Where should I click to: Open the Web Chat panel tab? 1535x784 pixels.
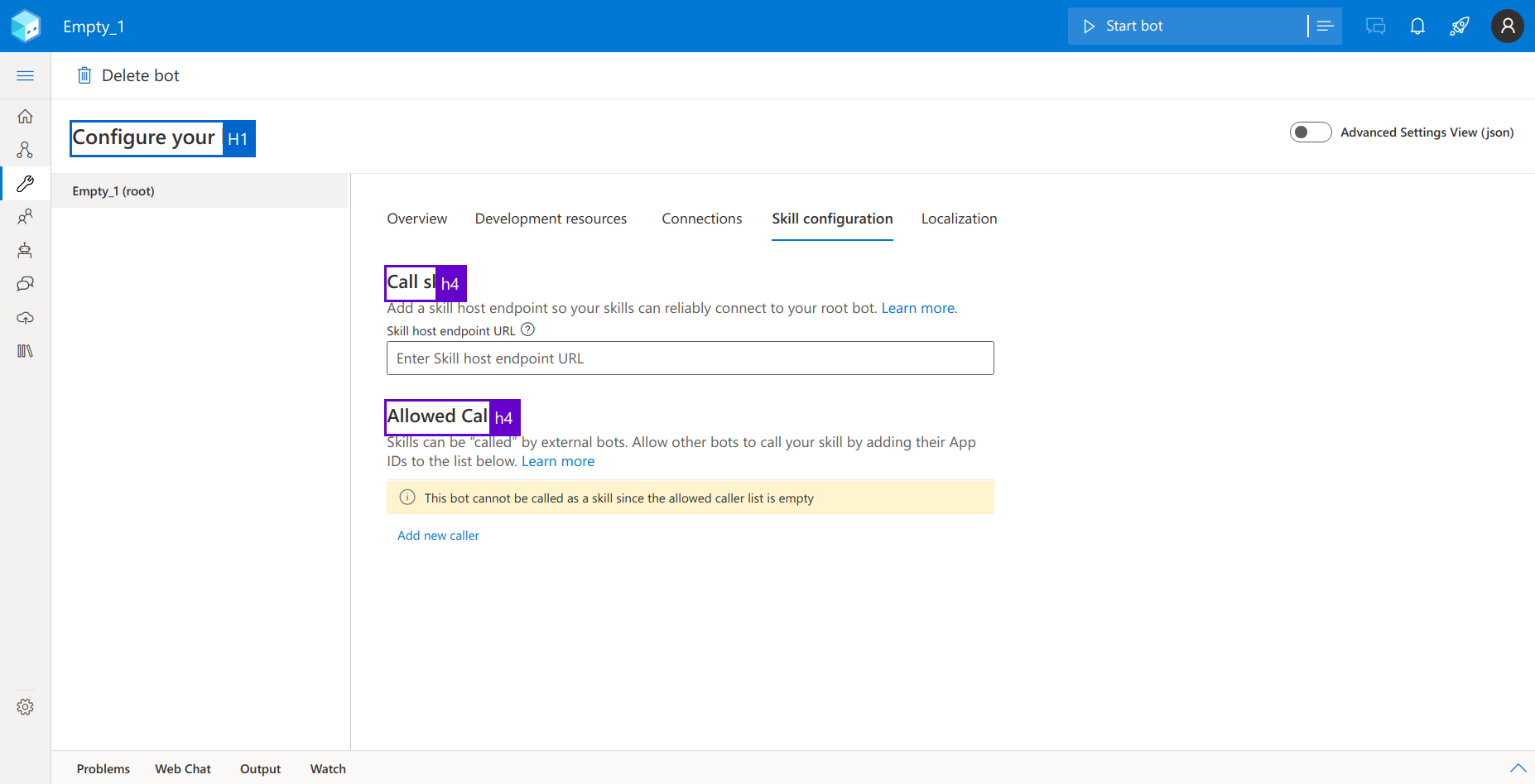(183, 768)
